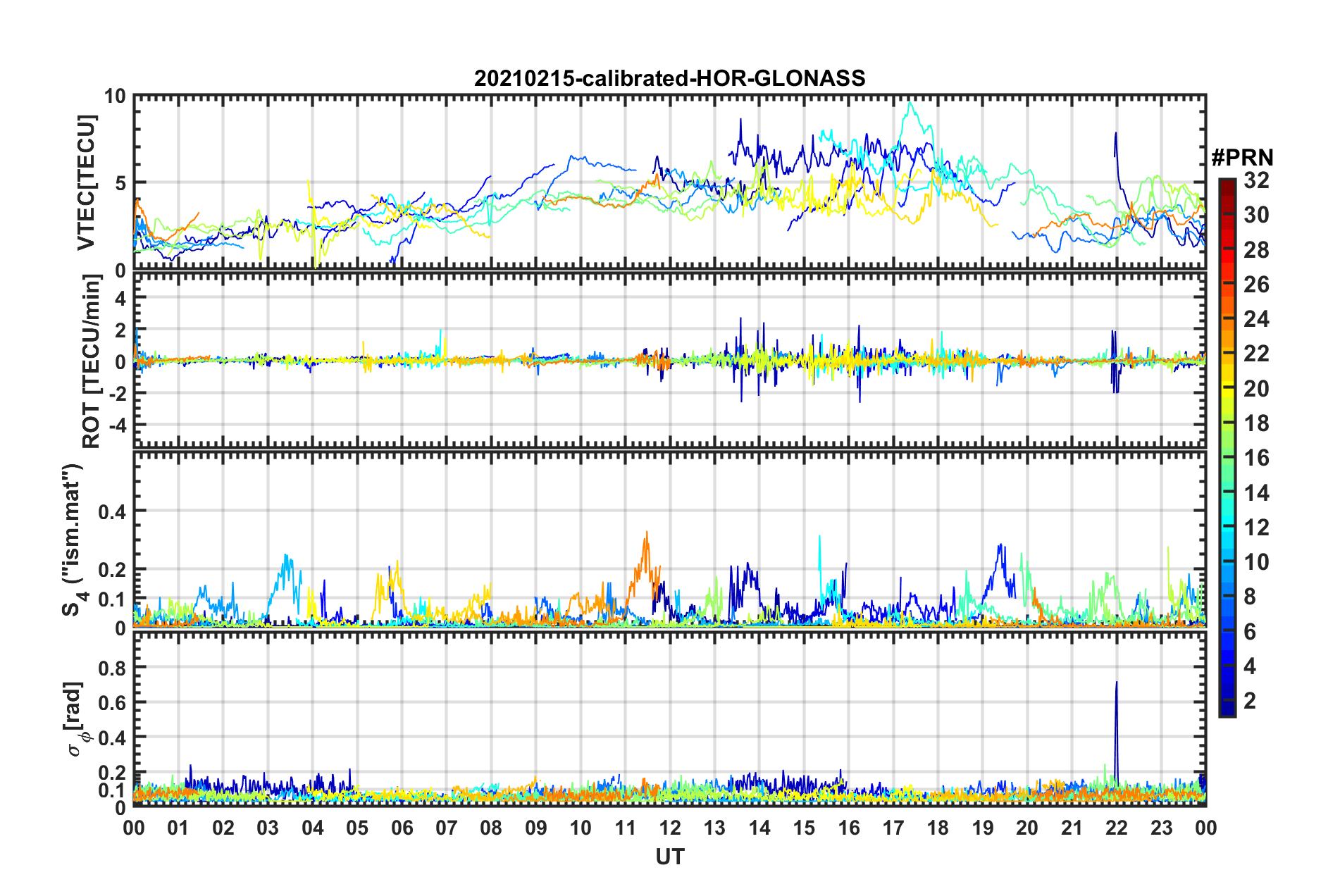This screenshot has width=1340, height=896.
Task: Click colorbar tick label 16
Action: pyautogui.click(x=1256, y=458)
